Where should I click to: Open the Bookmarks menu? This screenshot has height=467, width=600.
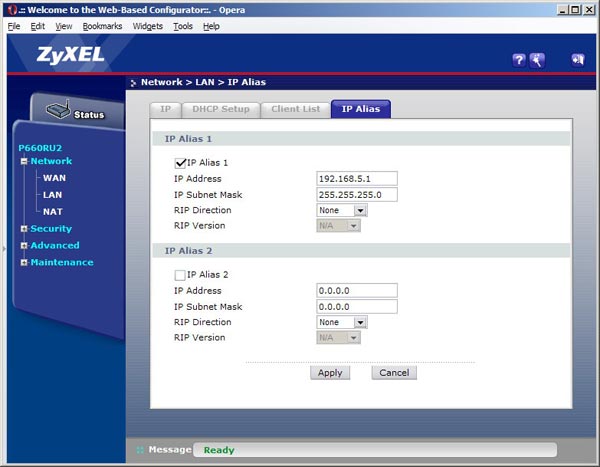click(x=102, y=26)
